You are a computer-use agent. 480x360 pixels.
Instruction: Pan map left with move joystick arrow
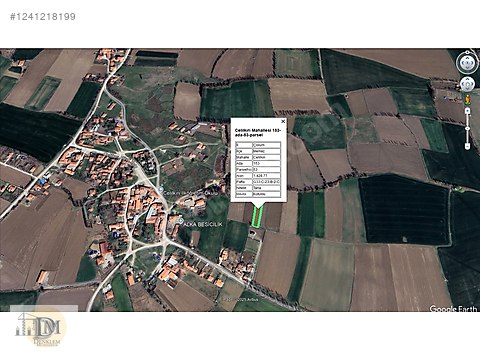pyautogui.click(x=462, y=84)
